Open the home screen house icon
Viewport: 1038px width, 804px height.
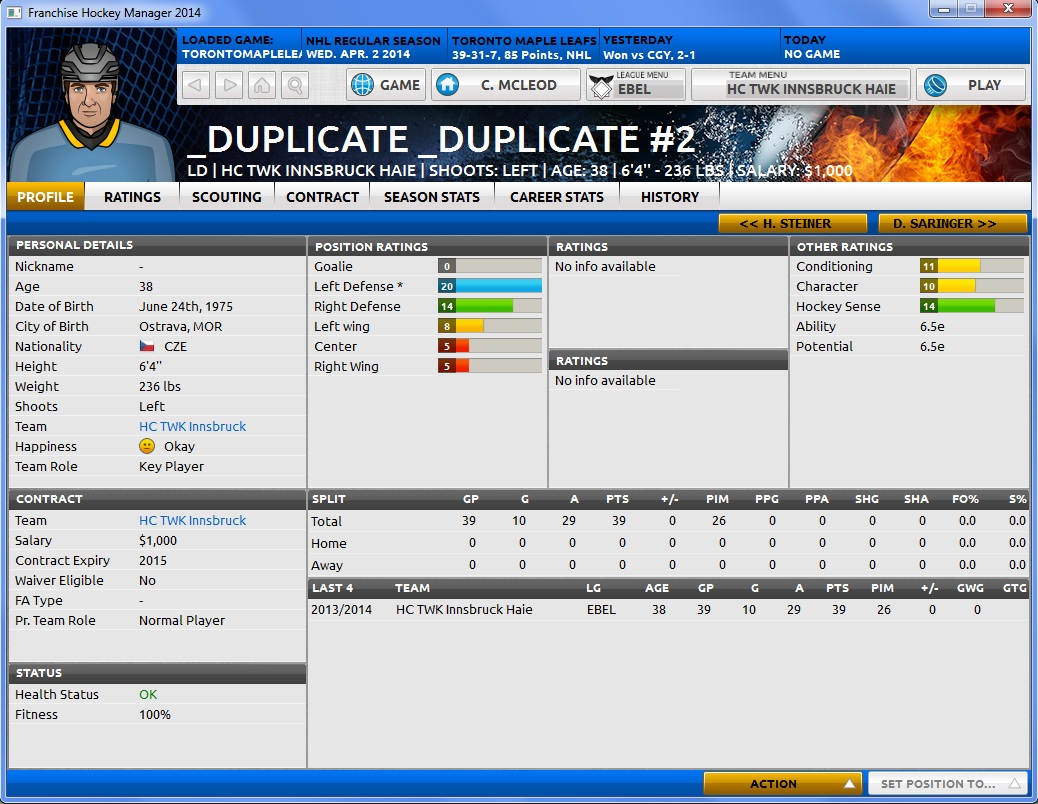click(262, 85)
